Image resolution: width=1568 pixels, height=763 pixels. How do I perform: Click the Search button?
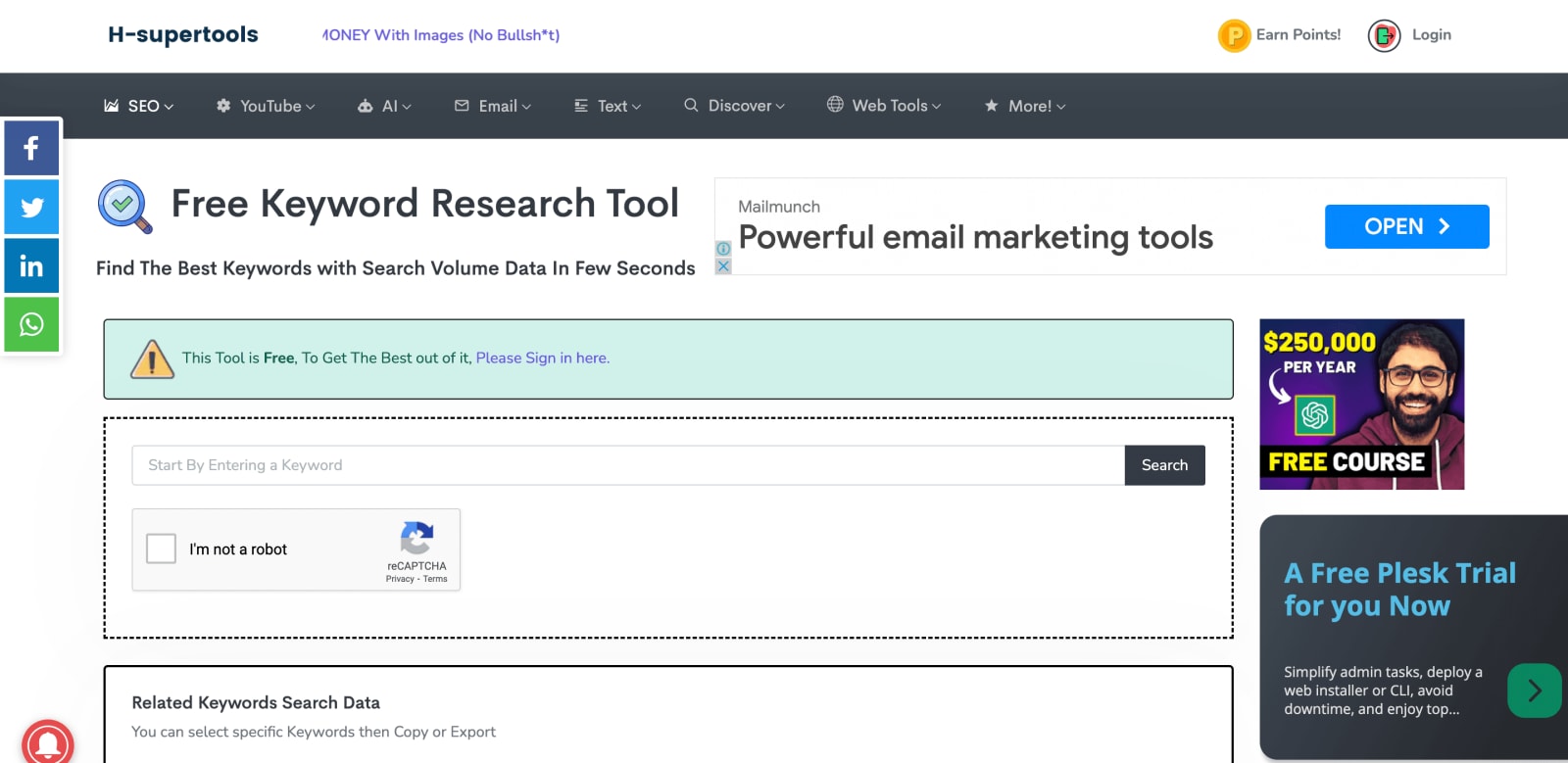[x=1164, y=465]
